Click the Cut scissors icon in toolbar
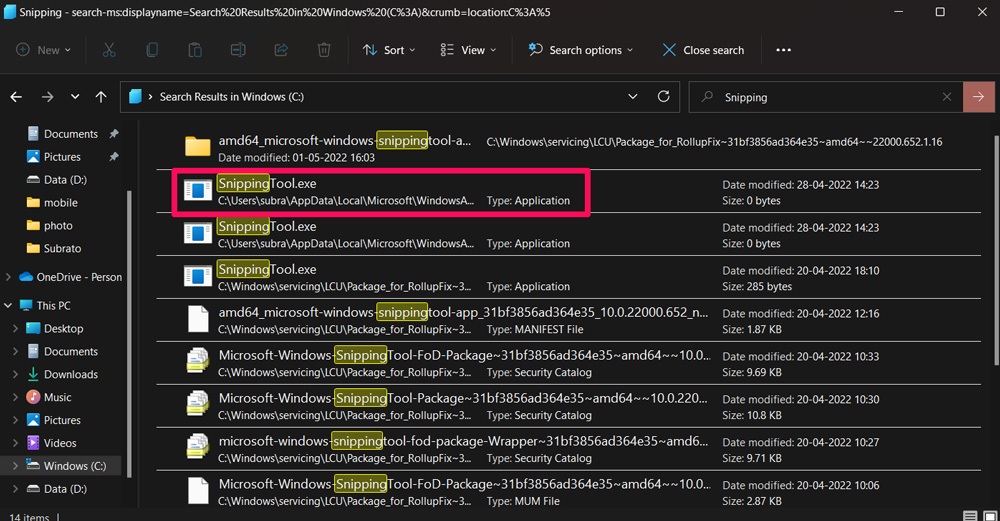The image size is (1000, 521). [109, 50]
